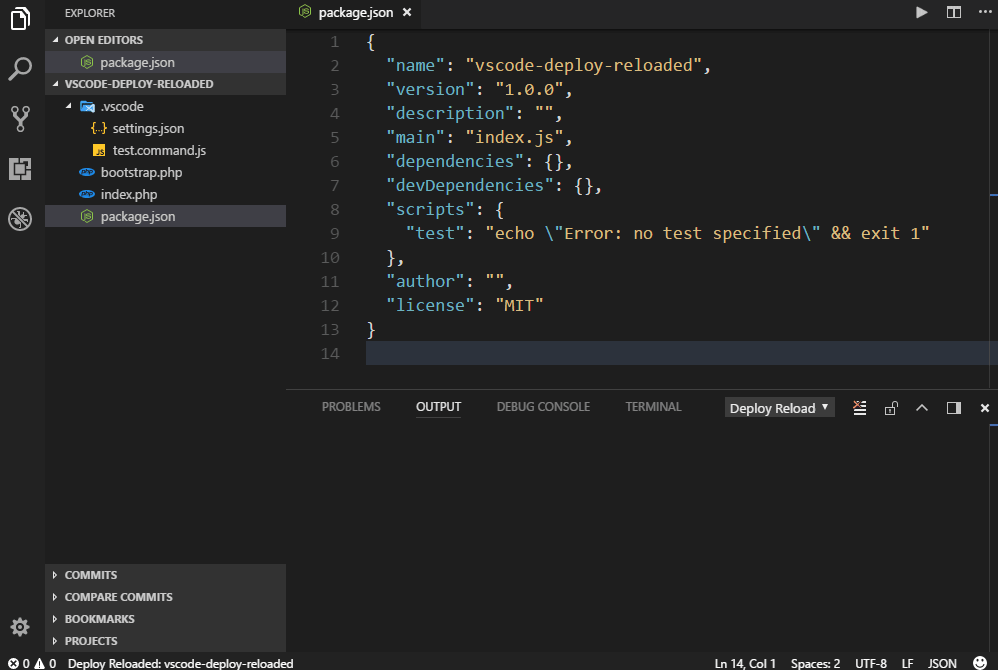Screen dimensions: 998x670
Task: Close the bottom panel
Action: point(985,408)
